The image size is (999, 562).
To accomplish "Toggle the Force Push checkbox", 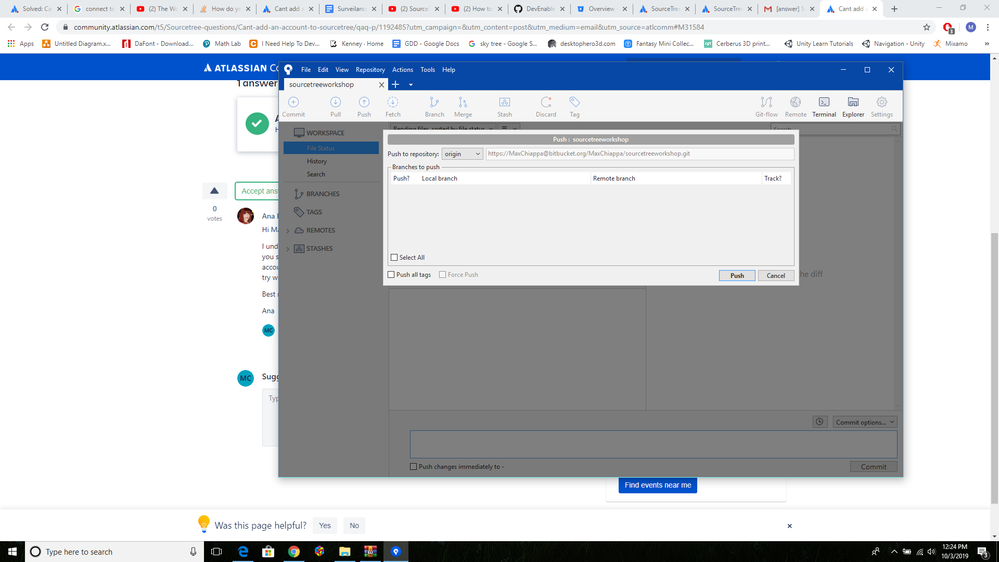I will (442, 275).
